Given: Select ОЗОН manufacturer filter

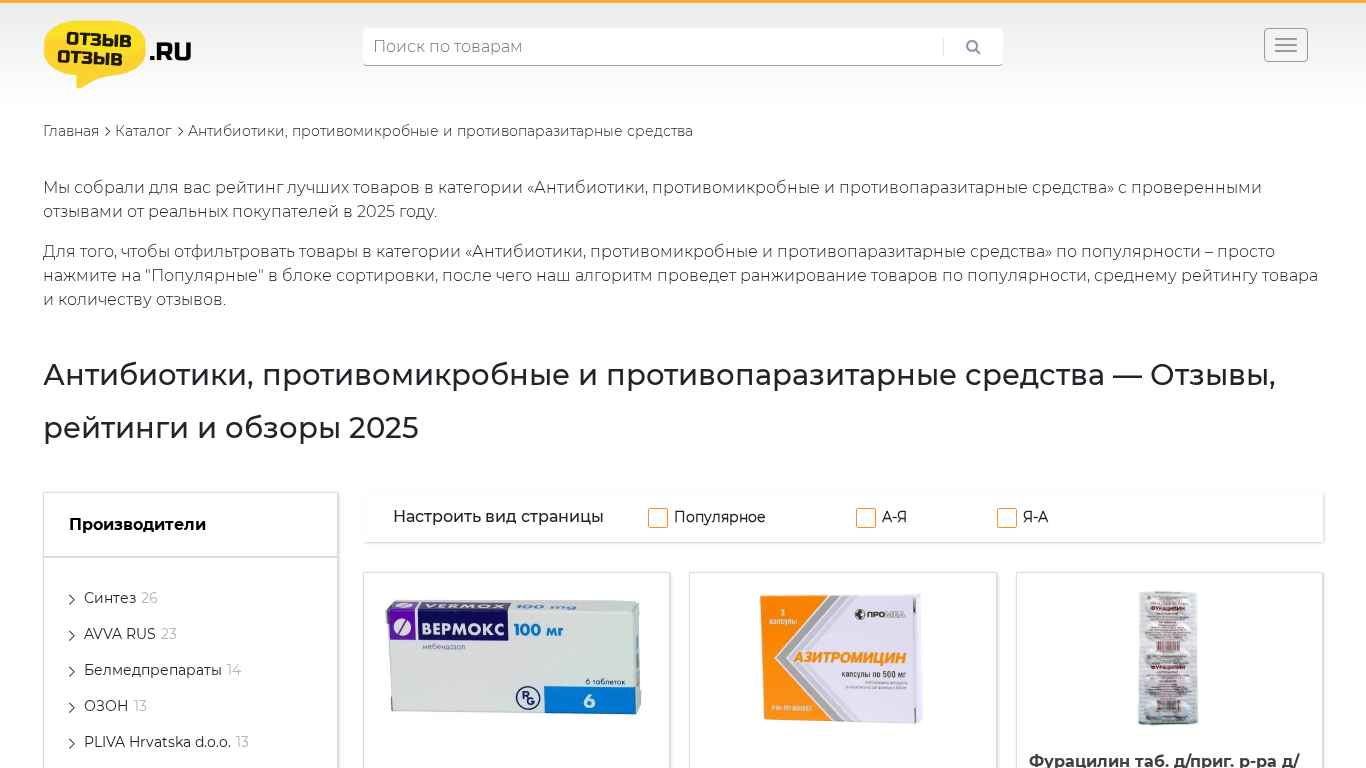Looking at the screenshot, I should [x=106, y=706].
